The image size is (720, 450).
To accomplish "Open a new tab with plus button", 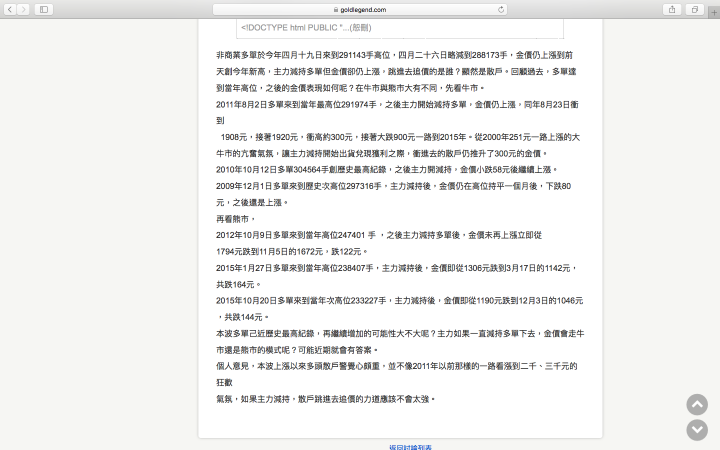I will (713, 9).
